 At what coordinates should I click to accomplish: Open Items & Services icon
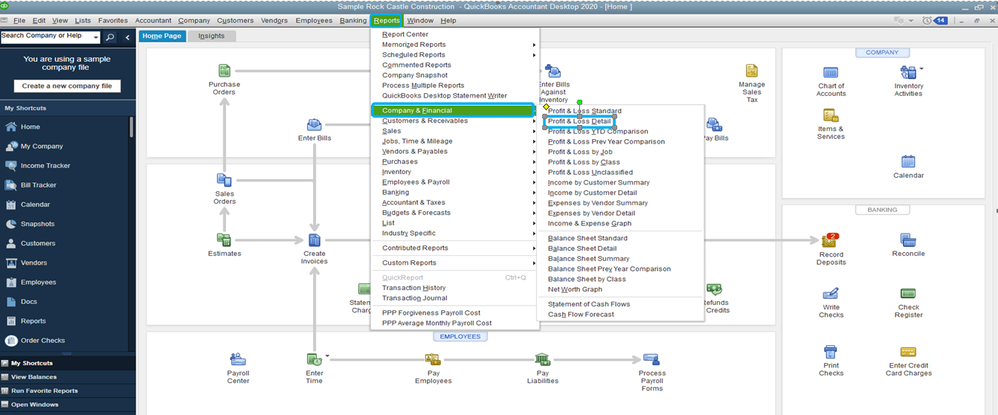pos(831,115)
